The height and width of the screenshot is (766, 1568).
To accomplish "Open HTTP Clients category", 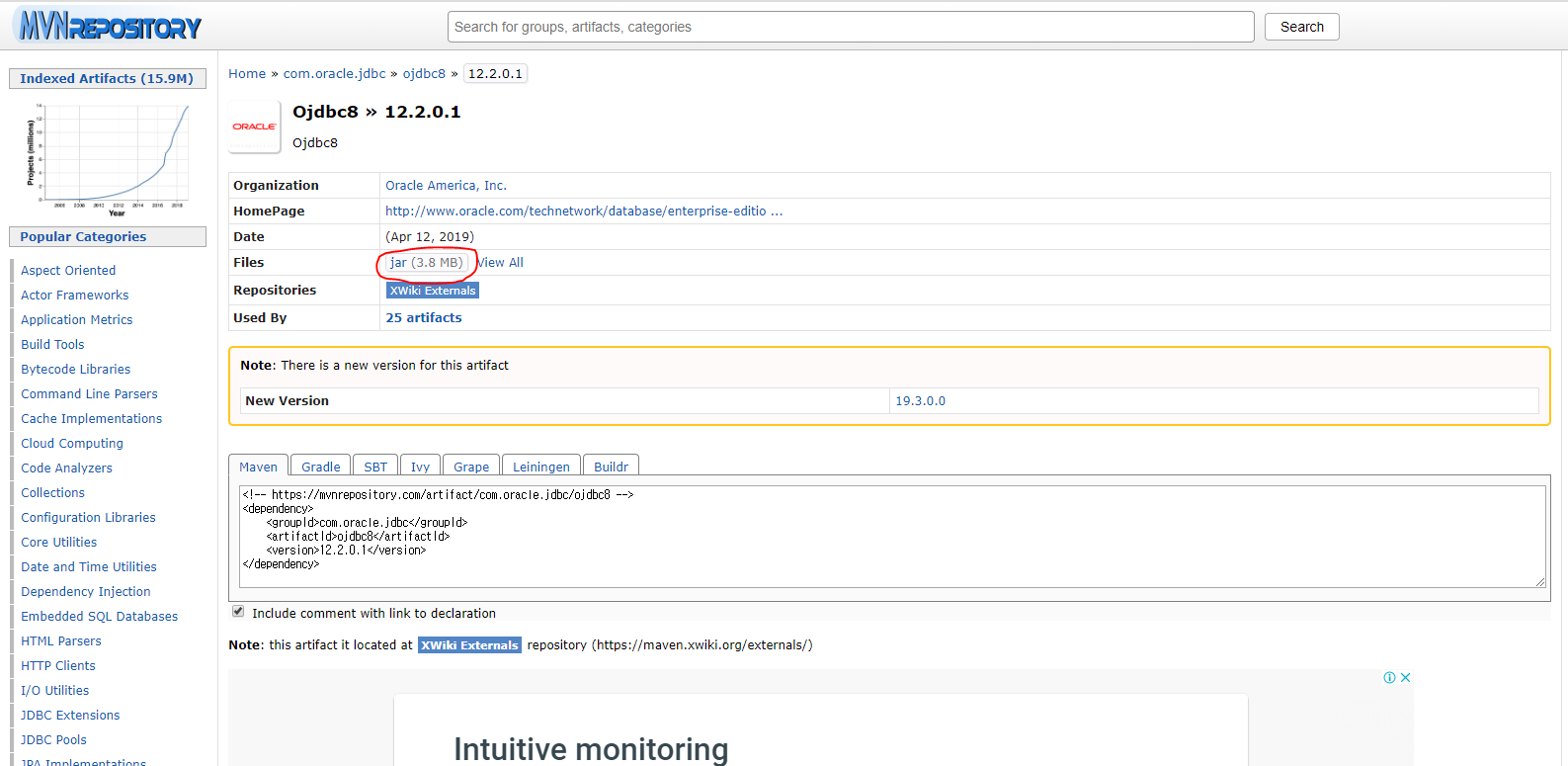I will coord(58,666).
